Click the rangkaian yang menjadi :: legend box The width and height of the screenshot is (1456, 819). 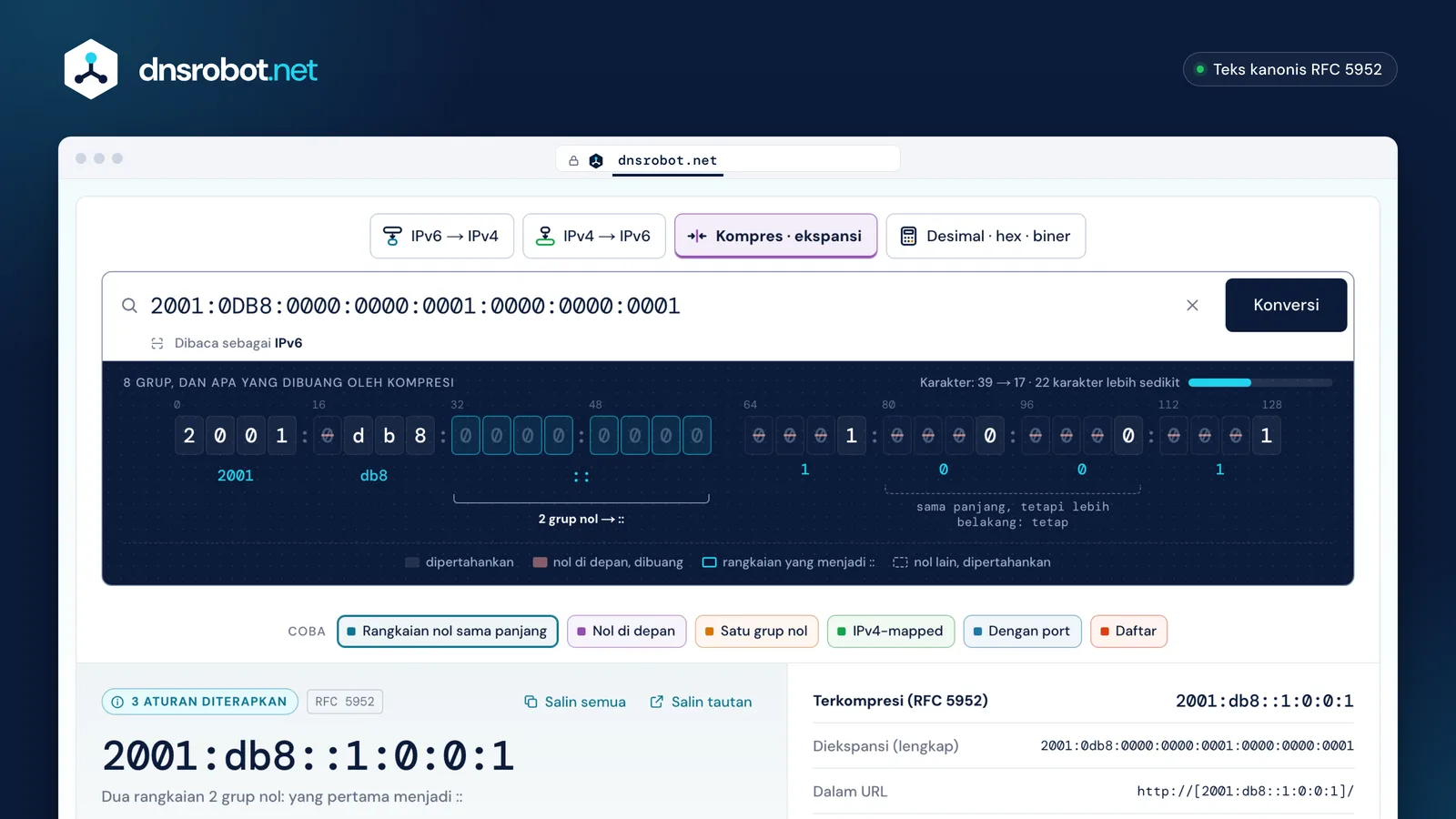pyautogui.click(x=710, y=562)
